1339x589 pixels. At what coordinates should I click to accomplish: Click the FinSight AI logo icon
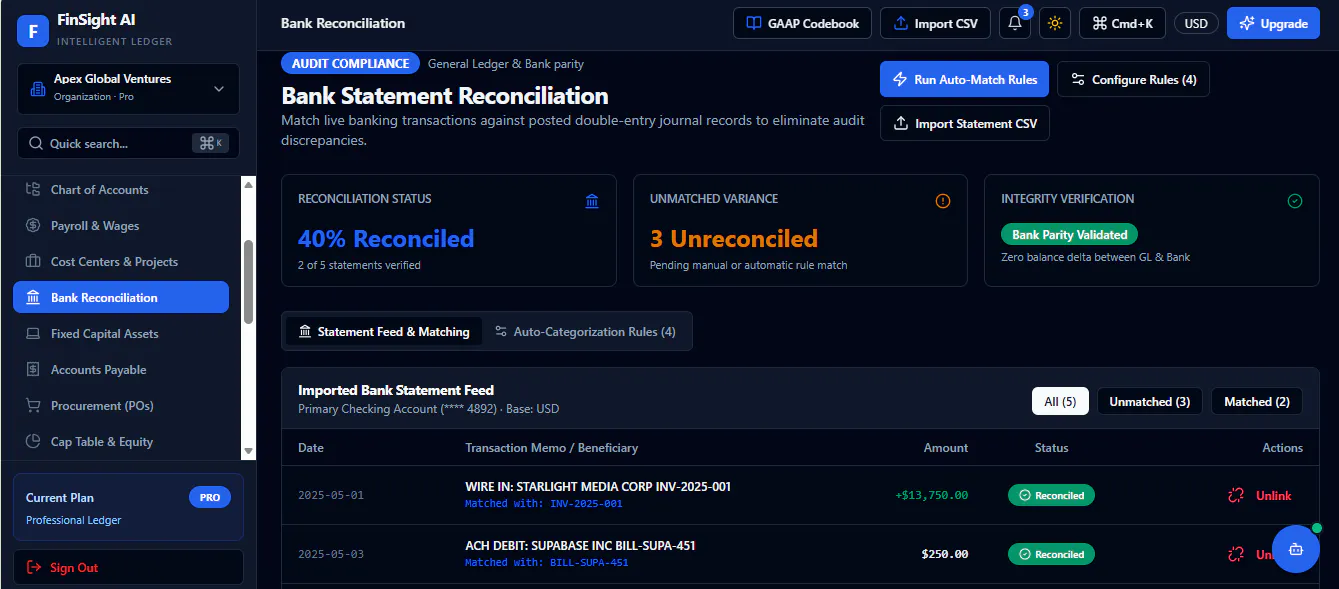[x=33, y=31]
